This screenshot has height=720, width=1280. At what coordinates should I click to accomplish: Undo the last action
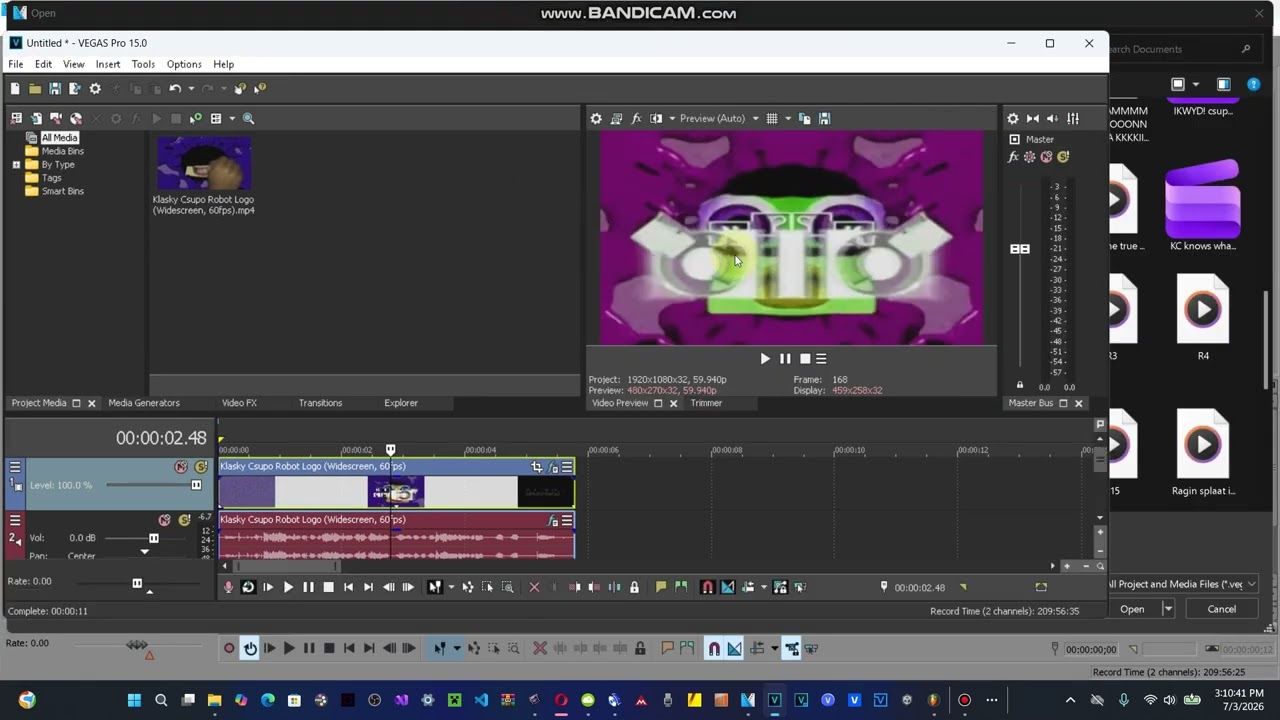pos(175,89)
